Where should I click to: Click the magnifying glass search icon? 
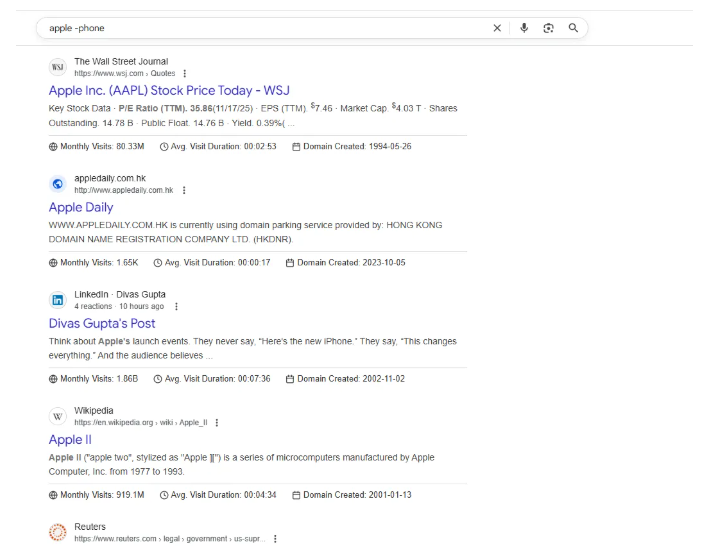pyautogui.click(x=573, y=28)
